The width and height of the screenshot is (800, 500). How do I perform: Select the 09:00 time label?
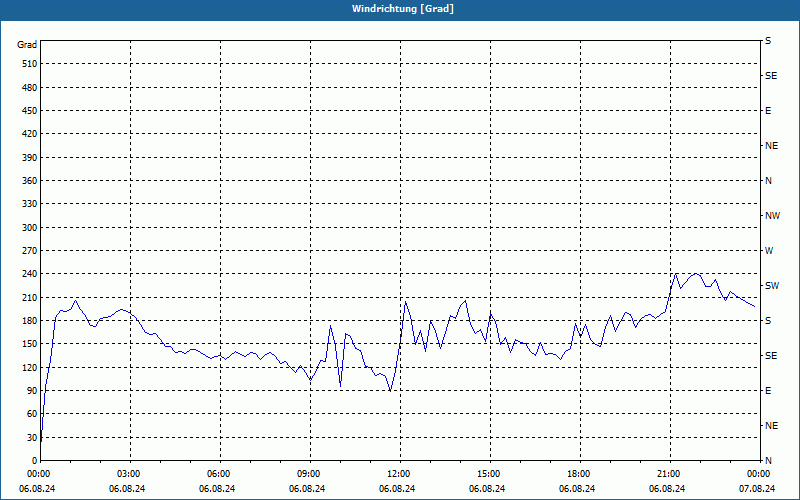(x=309, y=474)
